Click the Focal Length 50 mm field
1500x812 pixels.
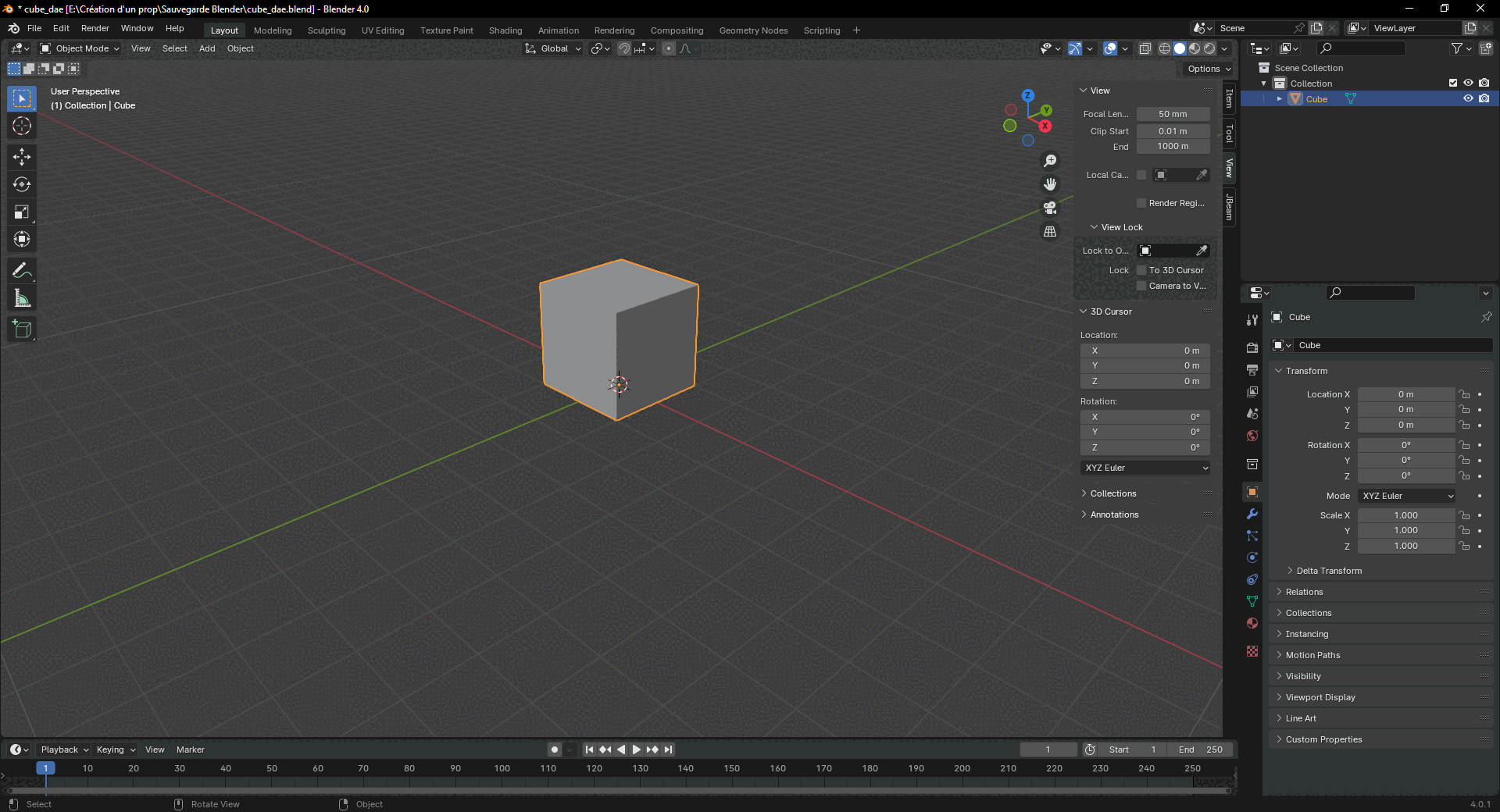click(x=1173, y=114)
